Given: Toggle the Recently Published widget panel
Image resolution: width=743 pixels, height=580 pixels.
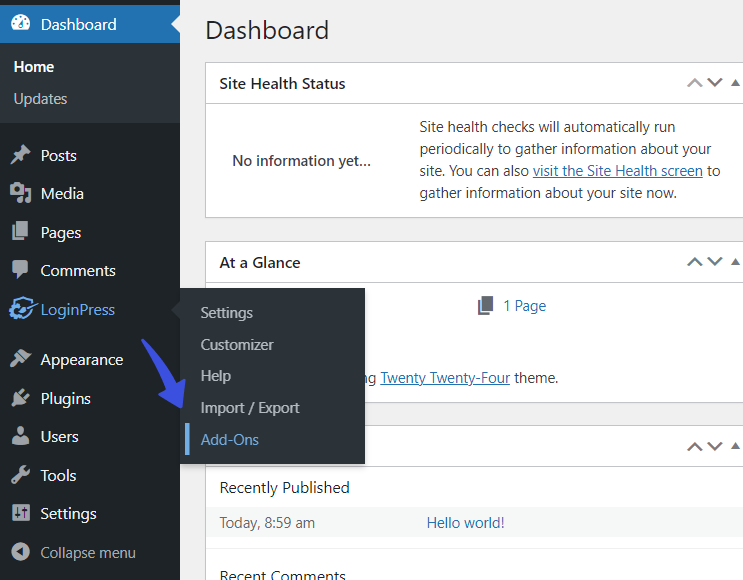Looking at the screenshot, I should pyautogui.click(x=735, y=446).
